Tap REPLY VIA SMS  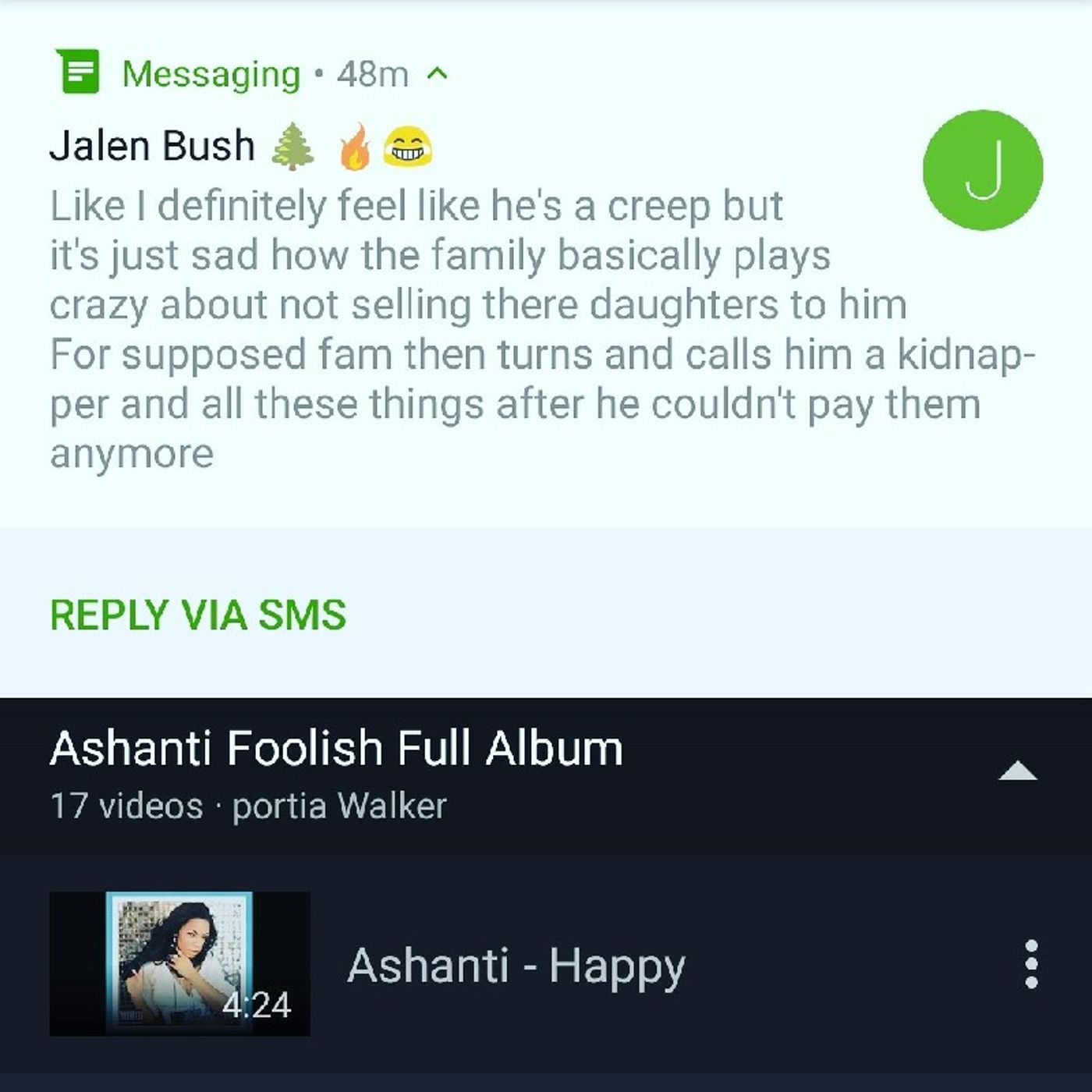(x=198, y=615)
